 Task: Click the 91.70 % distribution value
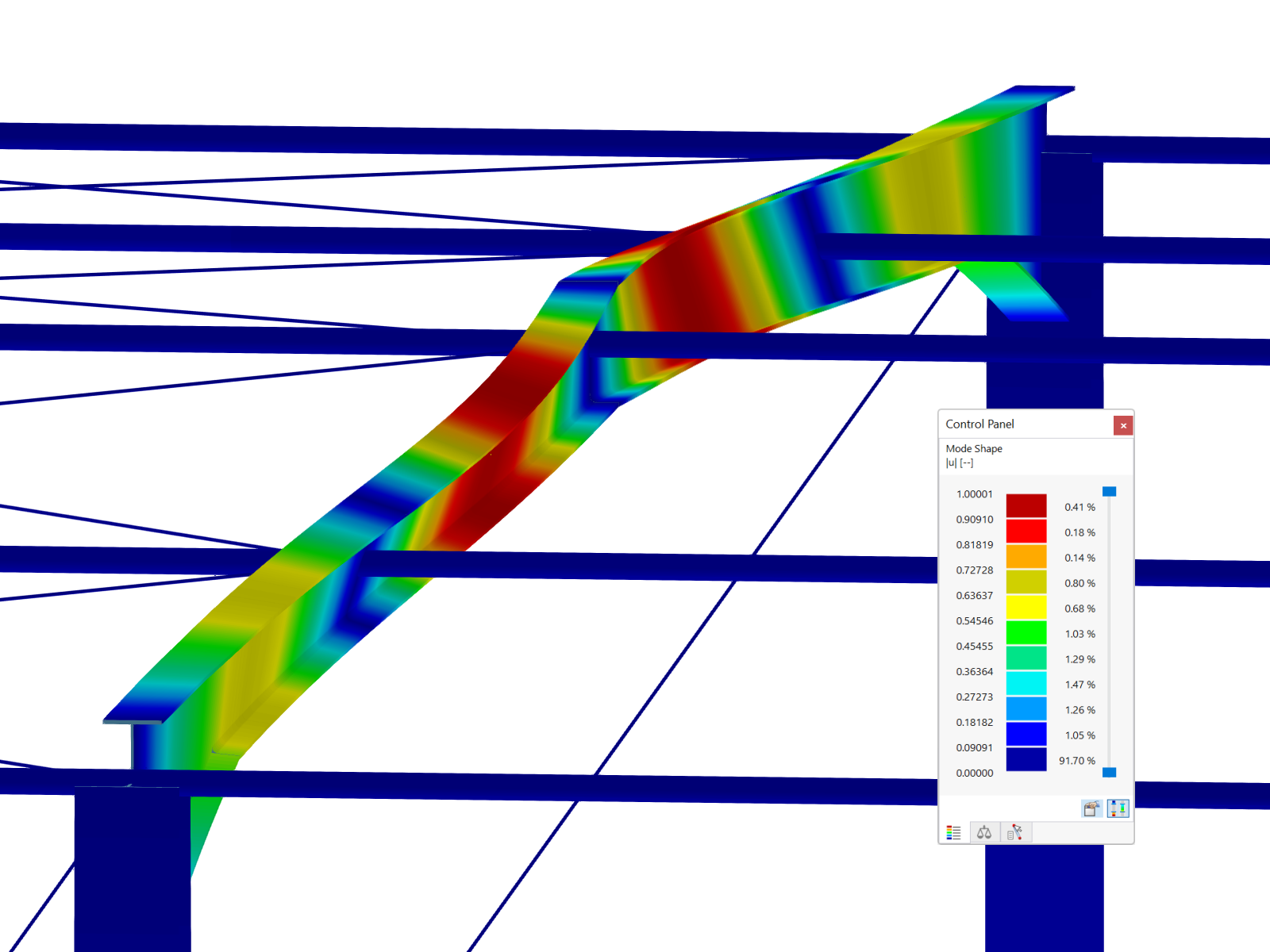(1077, 761)
